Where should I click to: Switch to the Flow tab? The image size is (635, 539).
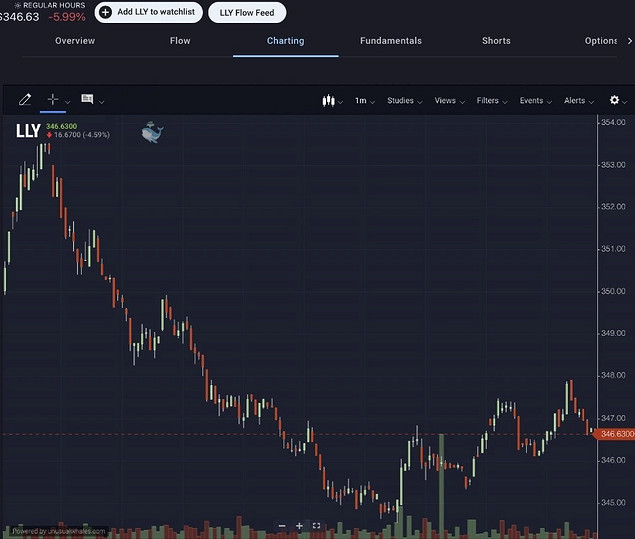[x=180, y=41]
